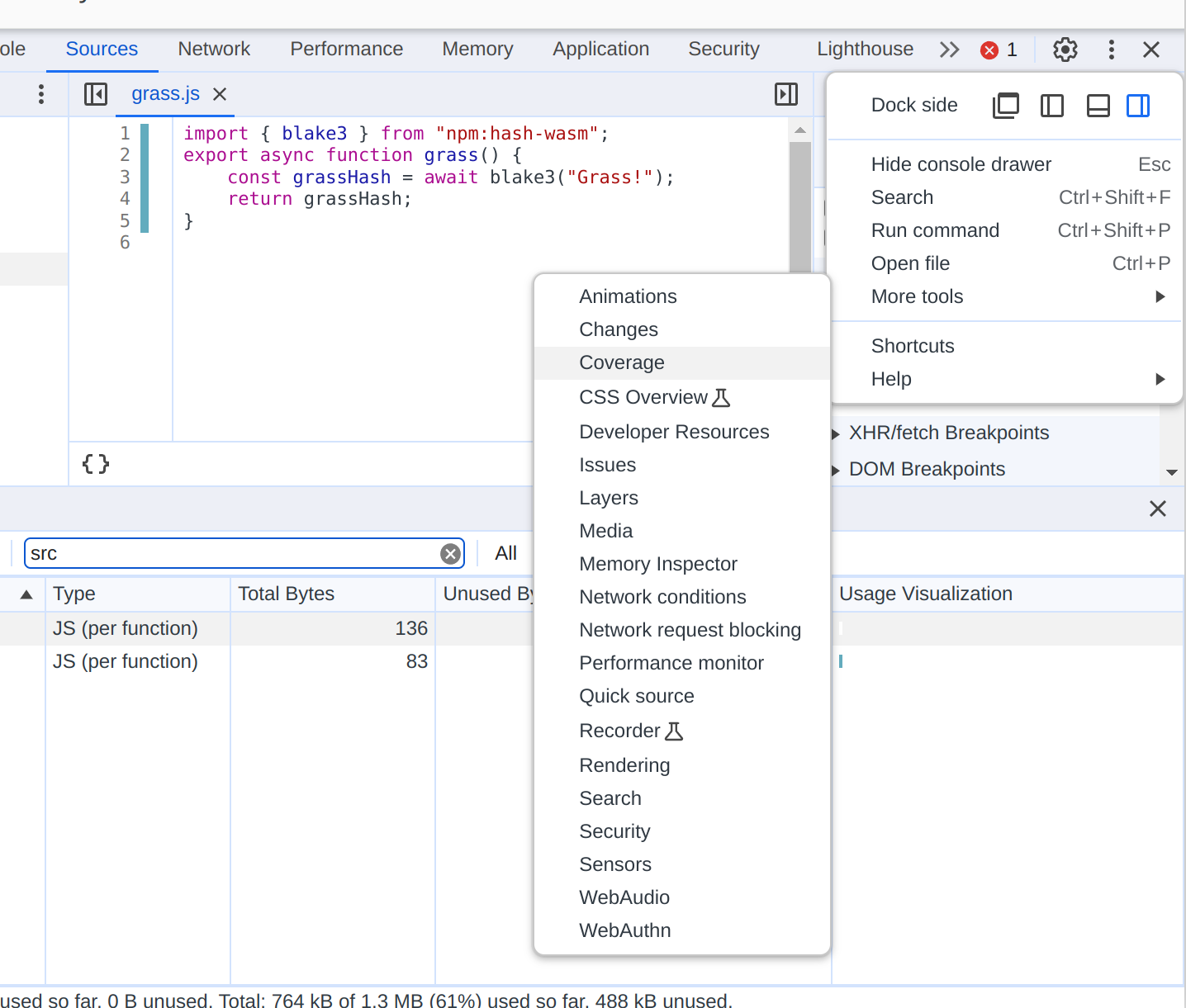Open Performance monitor
Viewport: 1186px width, 1008px height.
(x=682, y=663)
